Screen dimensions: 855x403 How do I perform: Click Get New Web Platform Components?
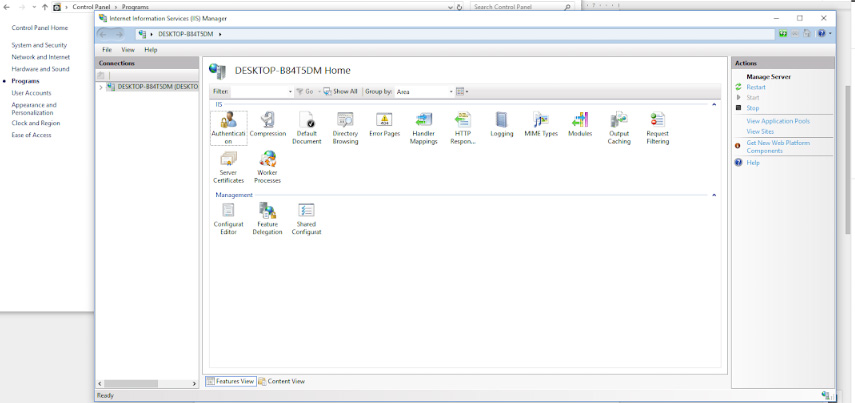778,147
